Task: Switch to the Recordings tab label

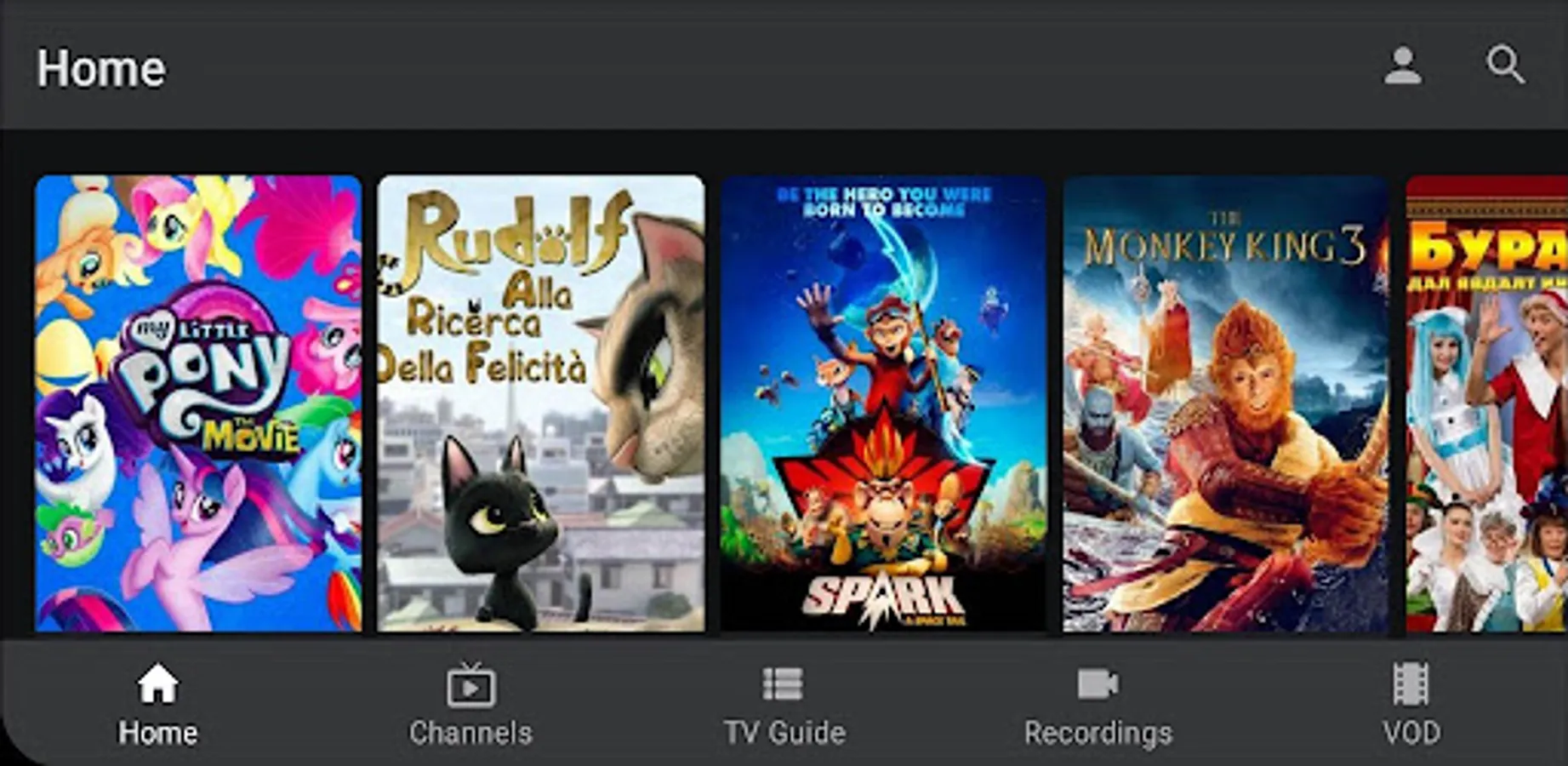Action: (1098, 733)
